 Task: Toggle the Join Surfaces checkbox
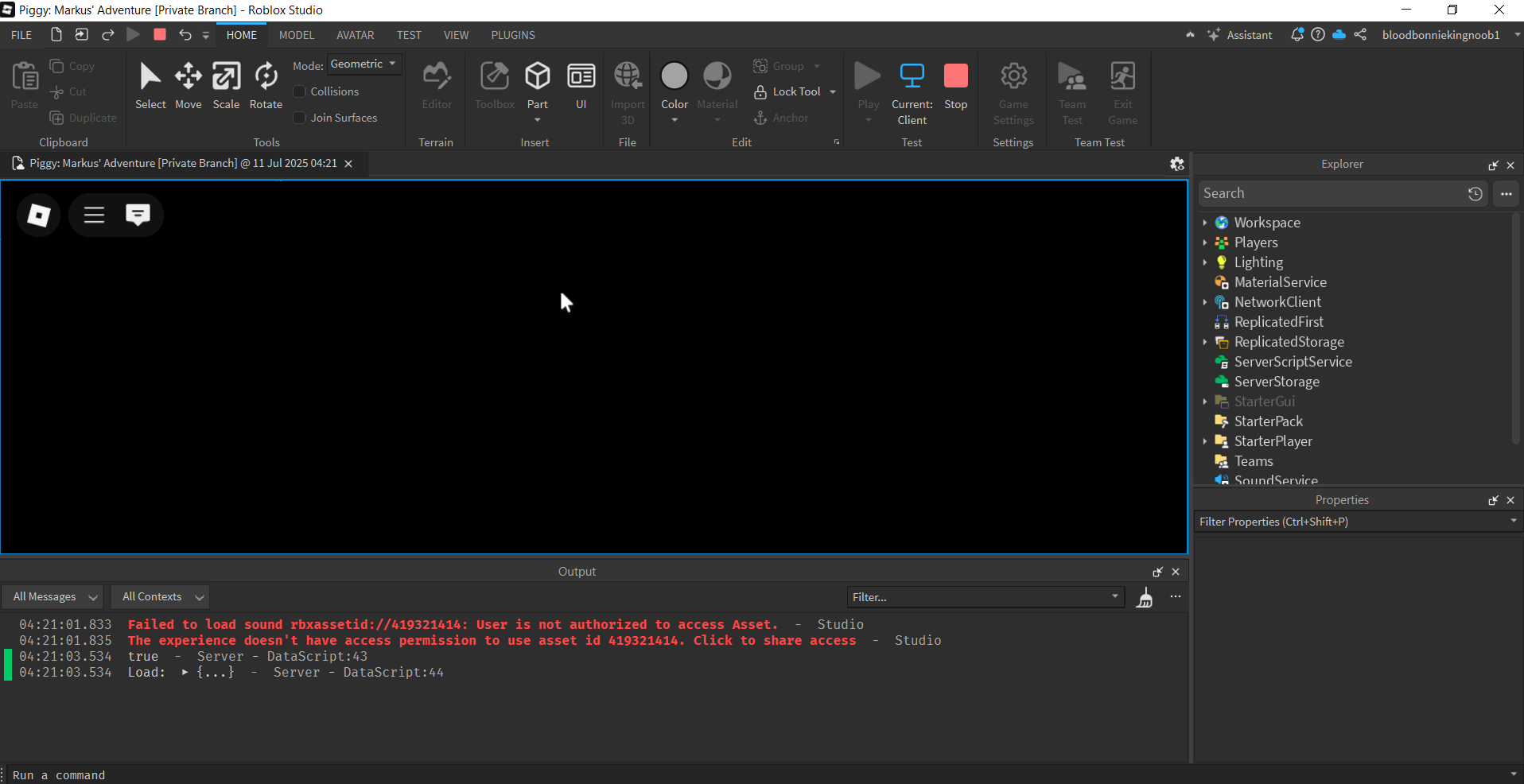click(x=300, y=118)
